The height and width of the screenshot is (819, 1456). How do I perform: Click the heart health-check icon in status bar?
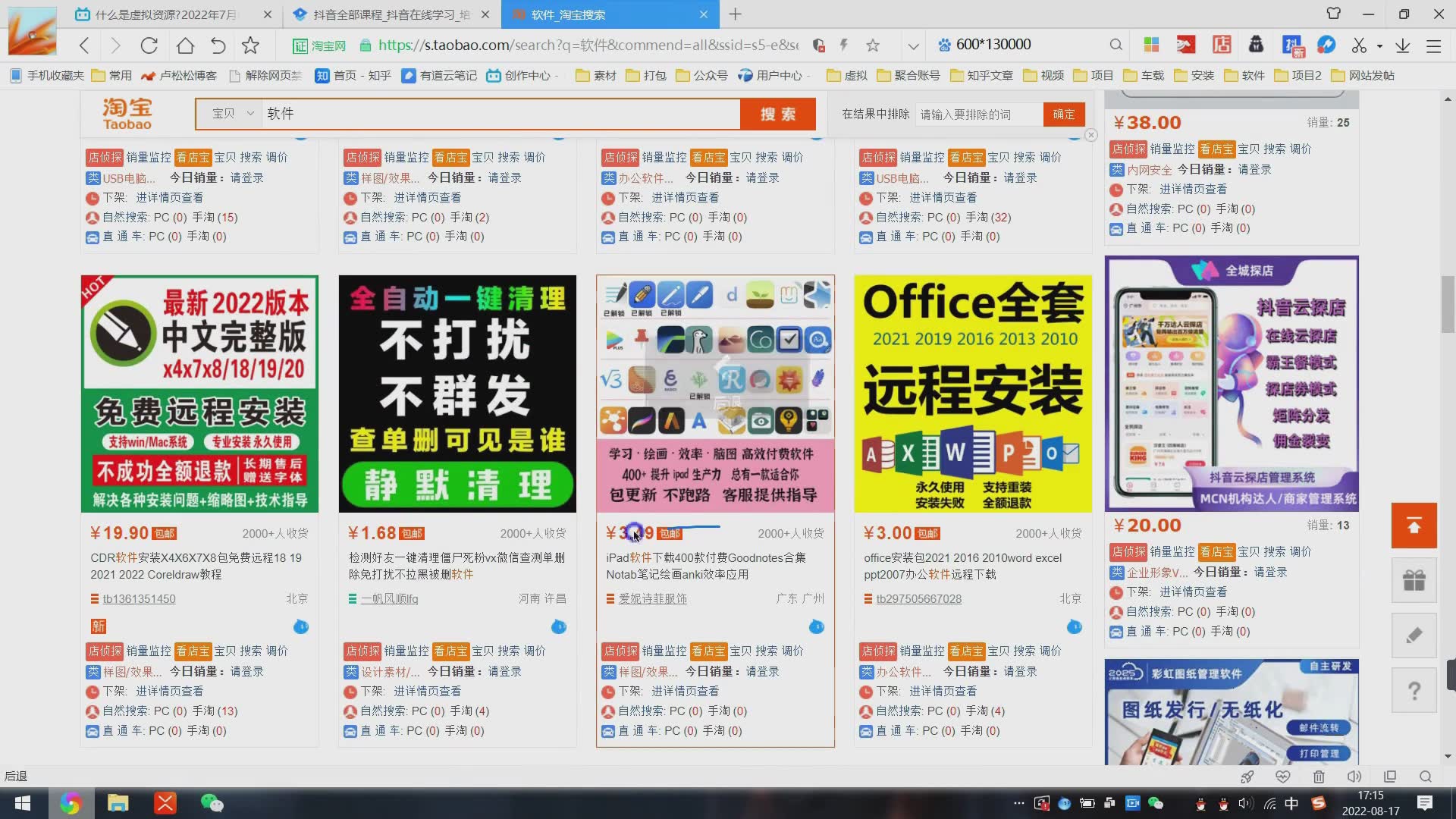1283,777
